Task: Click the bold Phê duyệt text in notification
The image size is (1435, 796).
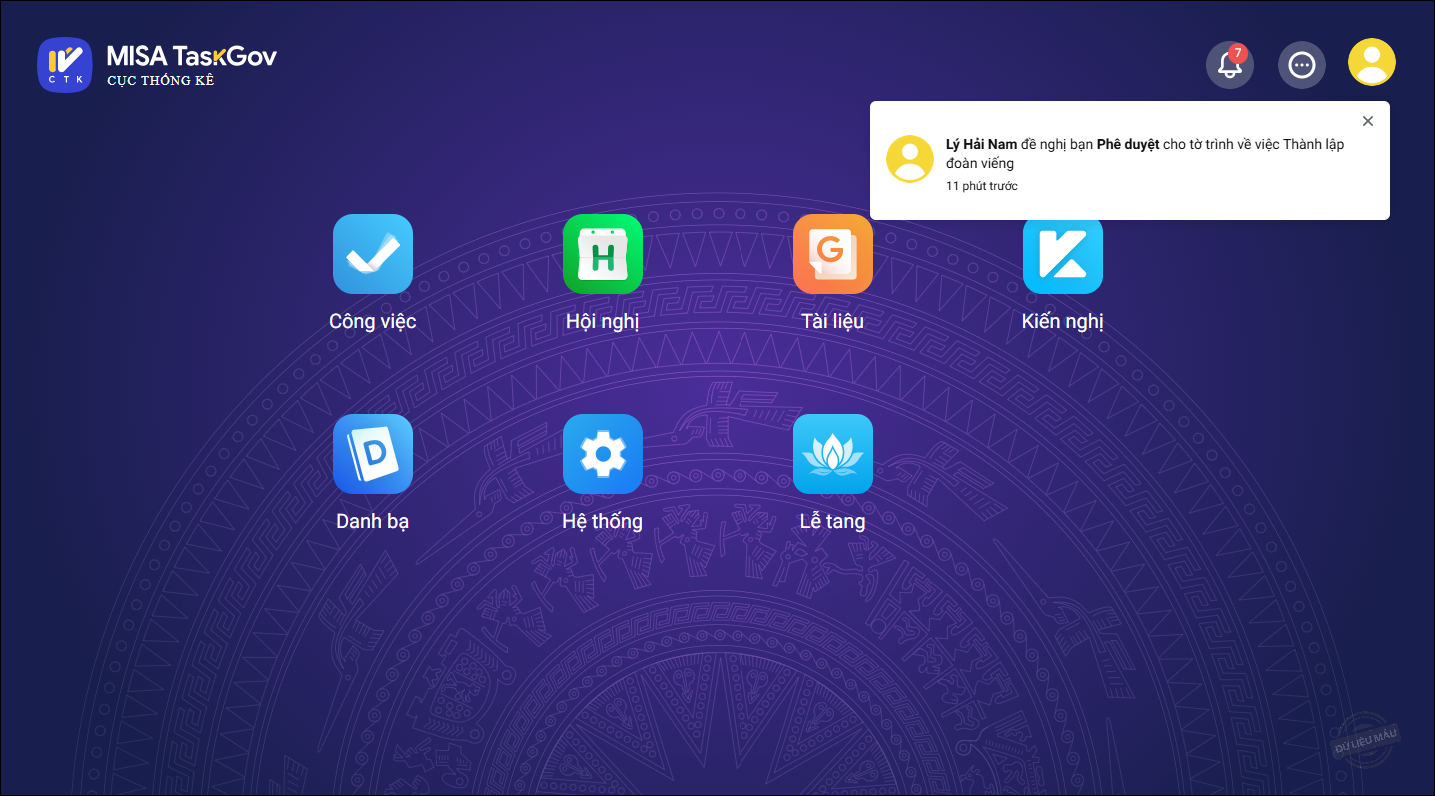Action: point(1127,144)
